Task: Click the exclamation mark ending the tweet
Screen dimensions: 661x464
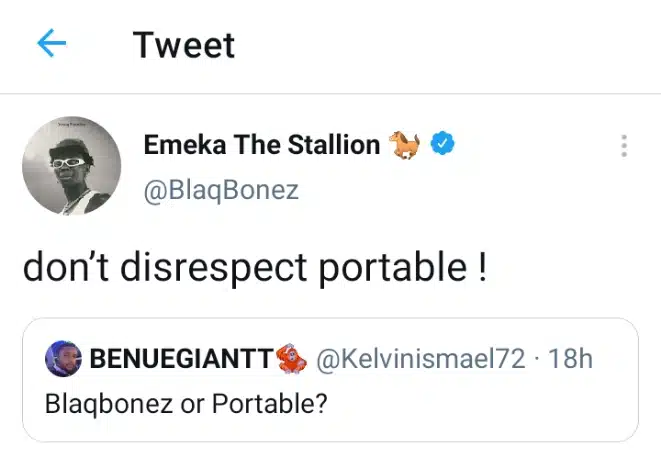Action: pos(483,268)
